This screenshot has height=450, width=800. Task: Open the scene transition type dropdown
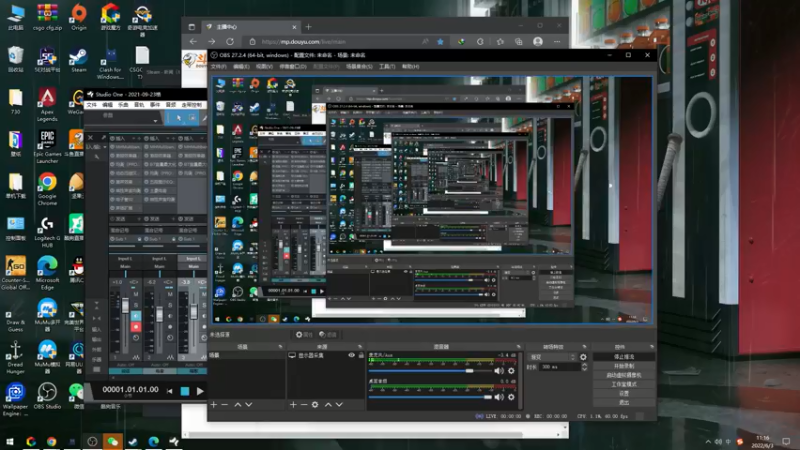click(x=553, y=357)
